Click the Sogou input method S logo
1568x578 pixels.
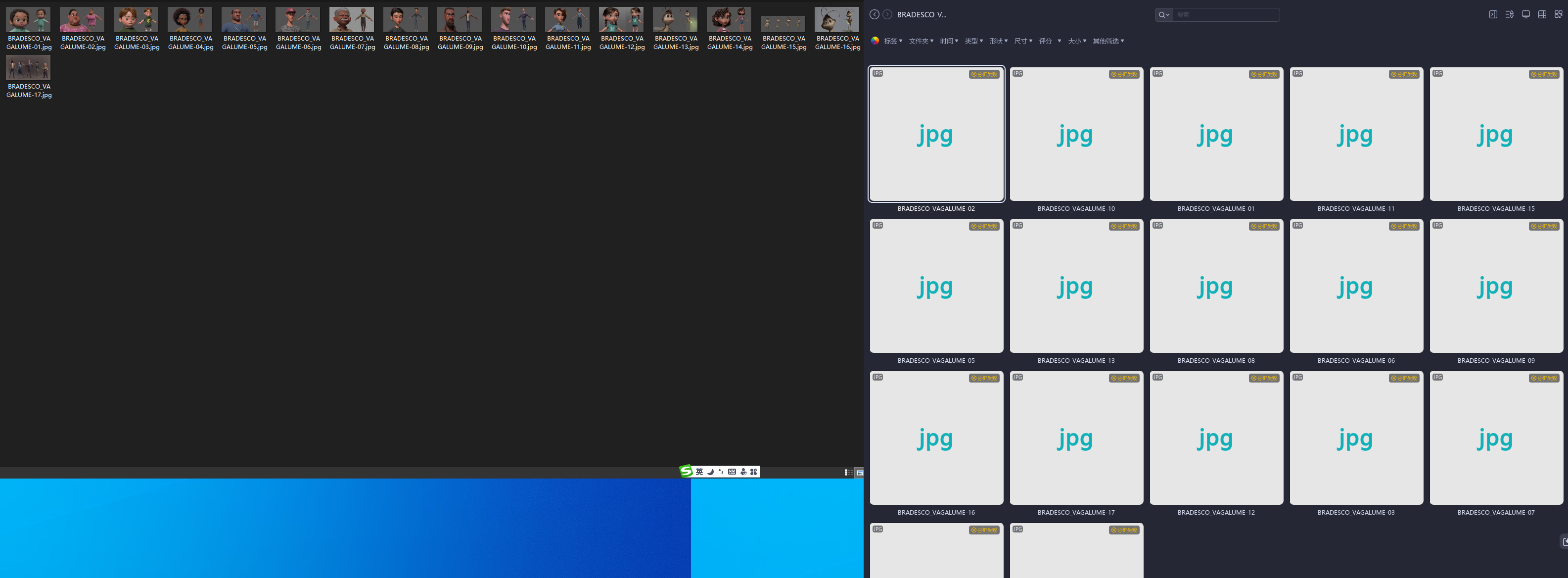[687, 471]
